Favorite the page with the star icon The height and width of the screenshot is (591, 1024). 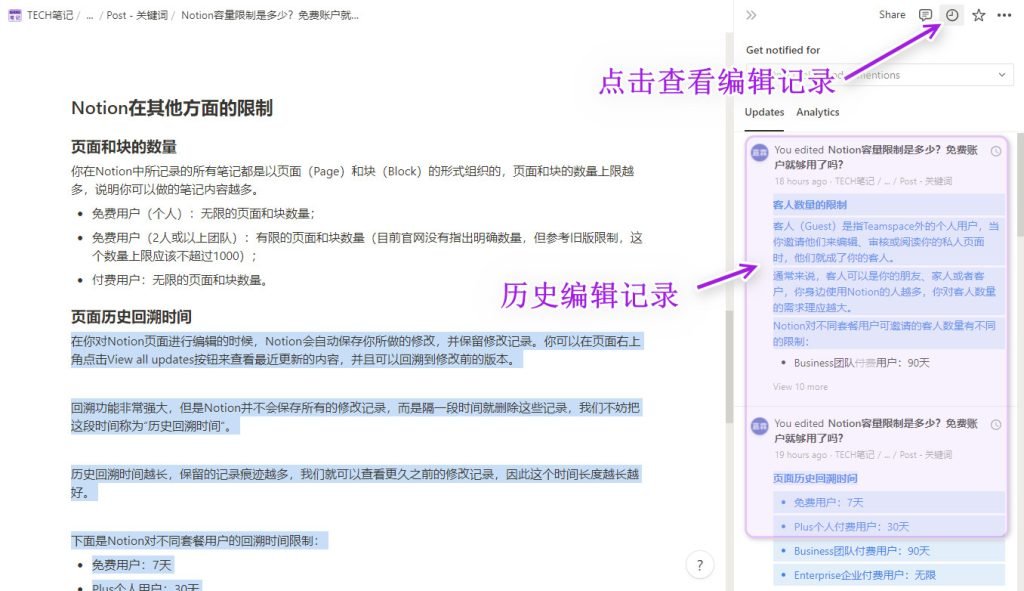(x=978, y=15)
